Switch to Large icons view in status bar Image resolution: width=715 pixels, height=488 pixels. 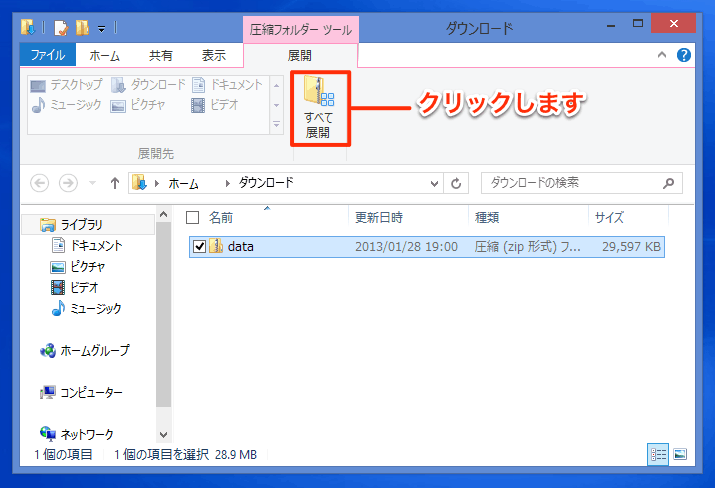tap(680, 455)
